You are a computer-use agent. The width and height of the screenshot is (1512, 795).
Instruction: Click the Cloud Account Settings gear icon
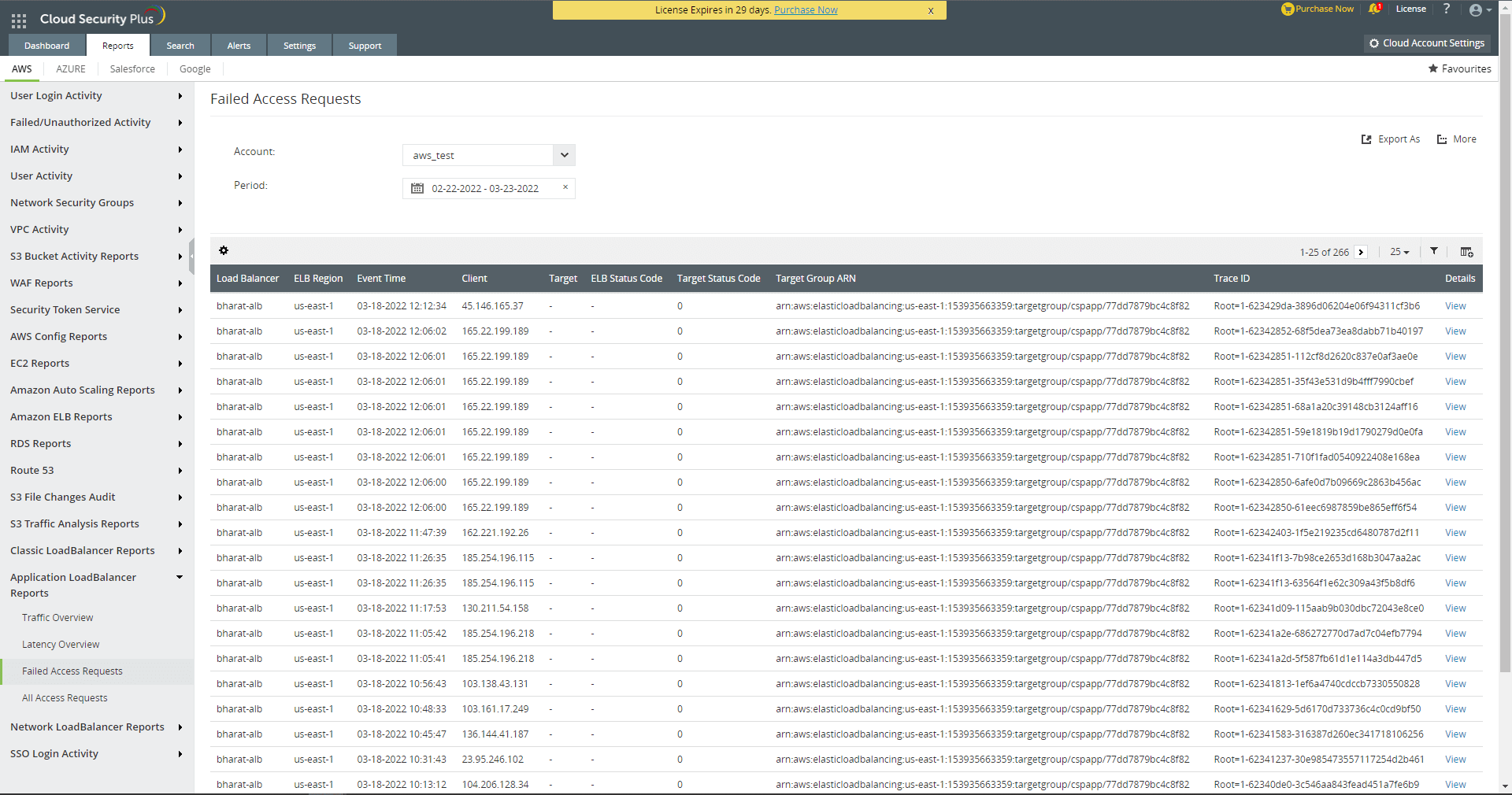point(1374,43)
